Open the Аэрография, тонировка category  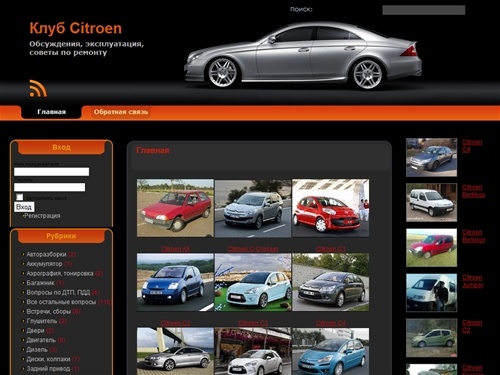(x=60, y=273)
